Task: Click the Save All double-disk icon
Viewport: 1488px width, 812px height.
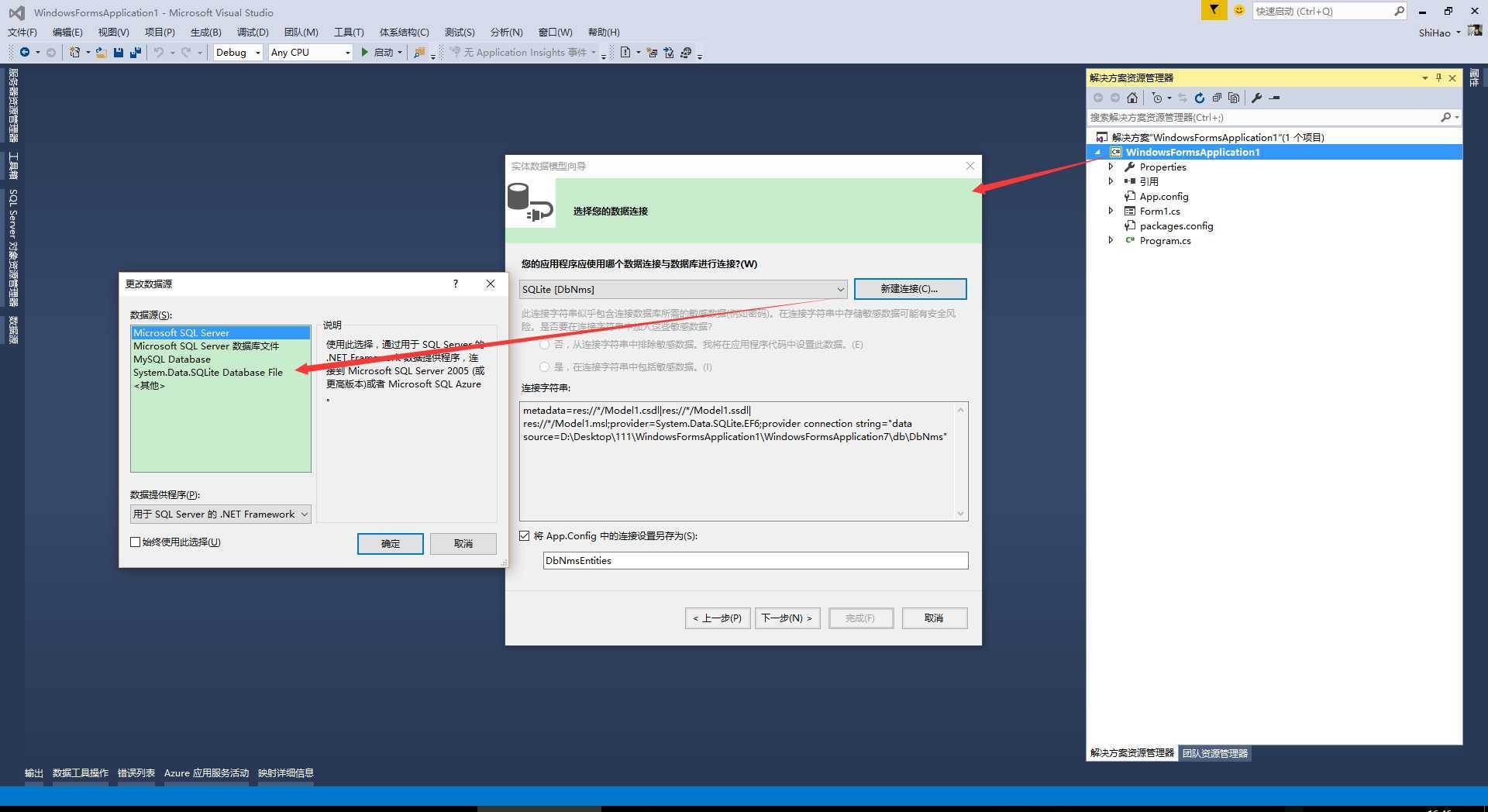Action: coord(136,53)
